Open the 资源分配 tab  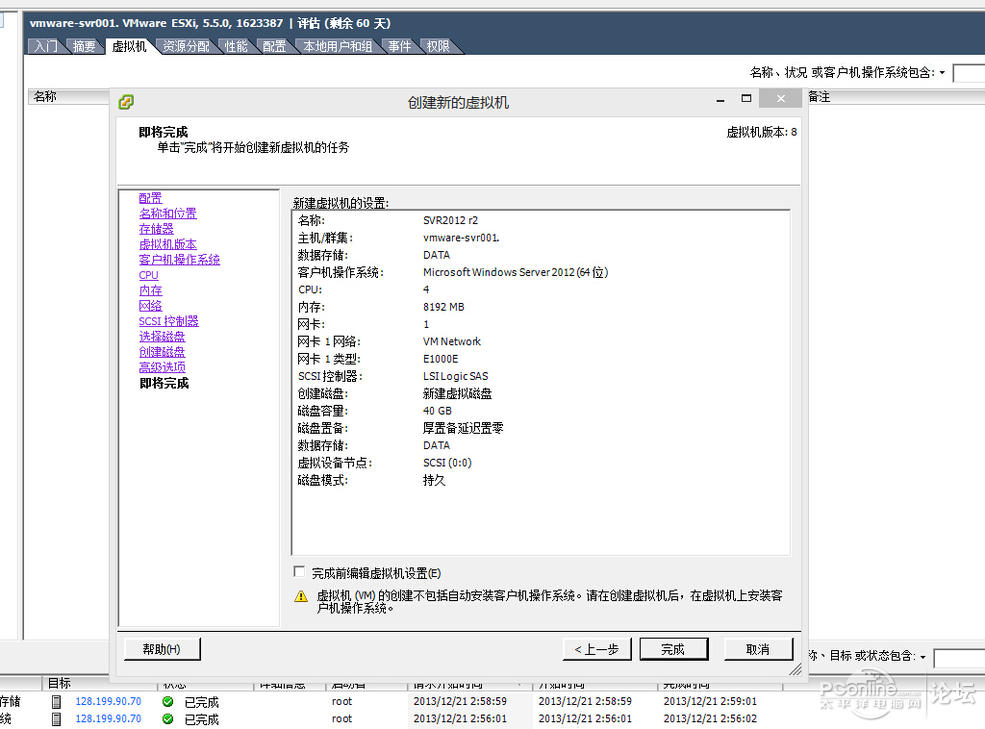(x=187, y=46)
